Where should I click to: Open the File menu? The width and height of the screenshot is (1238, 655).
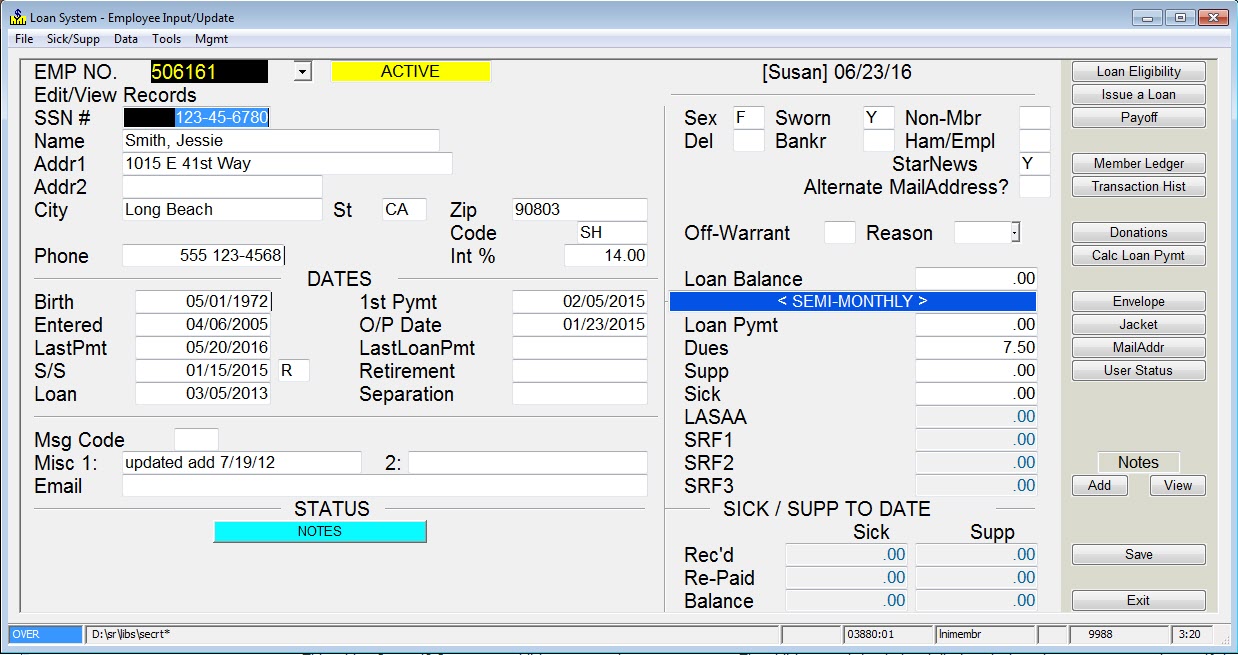pos(24,39)
